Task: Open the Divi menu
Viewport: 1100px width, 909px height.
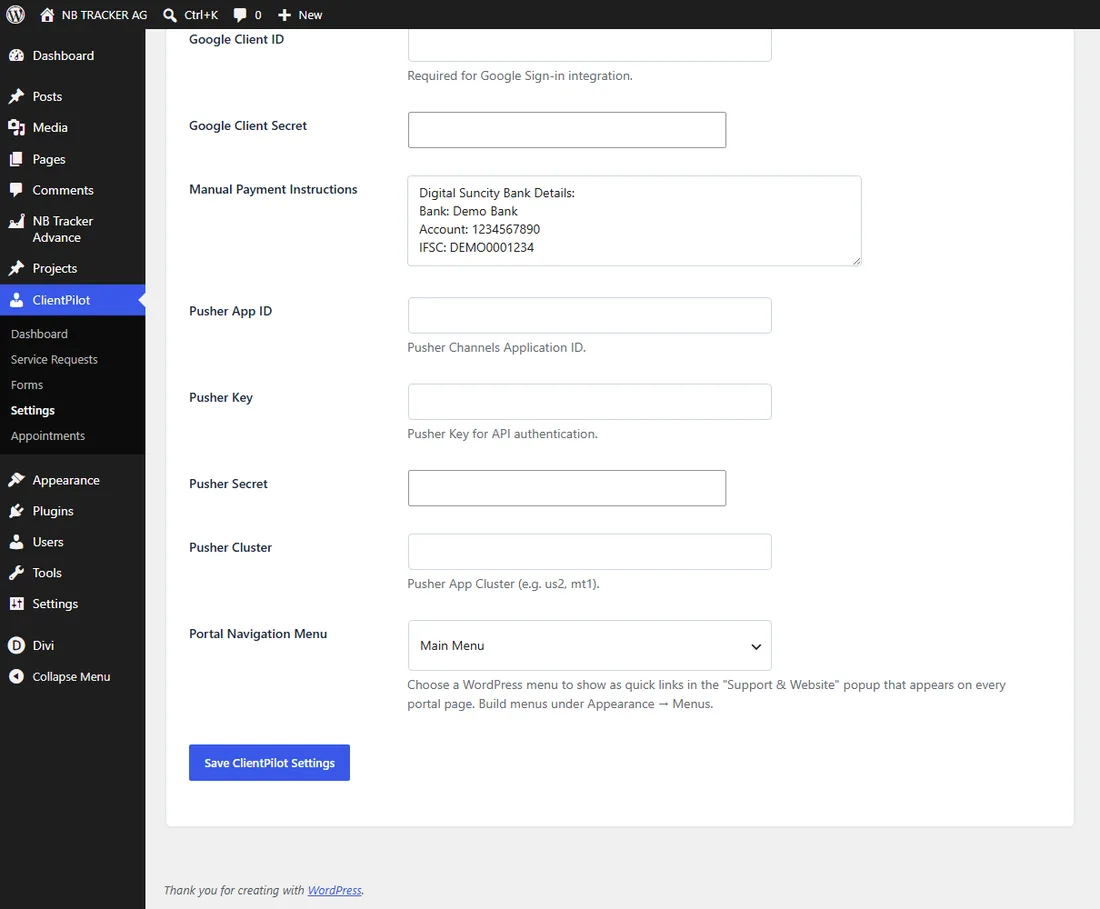Action: pyautogui.click(x=72, y=645)
